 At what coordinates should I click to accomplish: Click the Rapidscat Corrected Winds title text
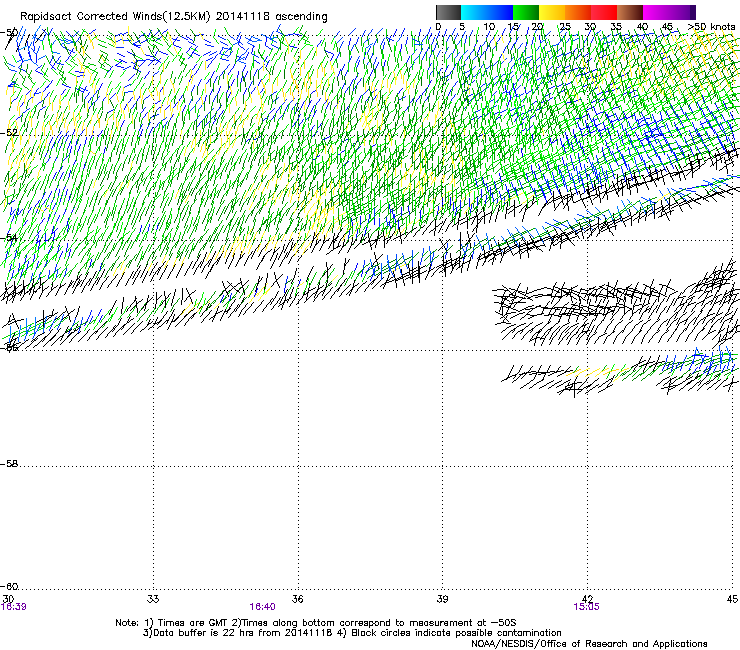pyautogui.click(x=174, y=17)
